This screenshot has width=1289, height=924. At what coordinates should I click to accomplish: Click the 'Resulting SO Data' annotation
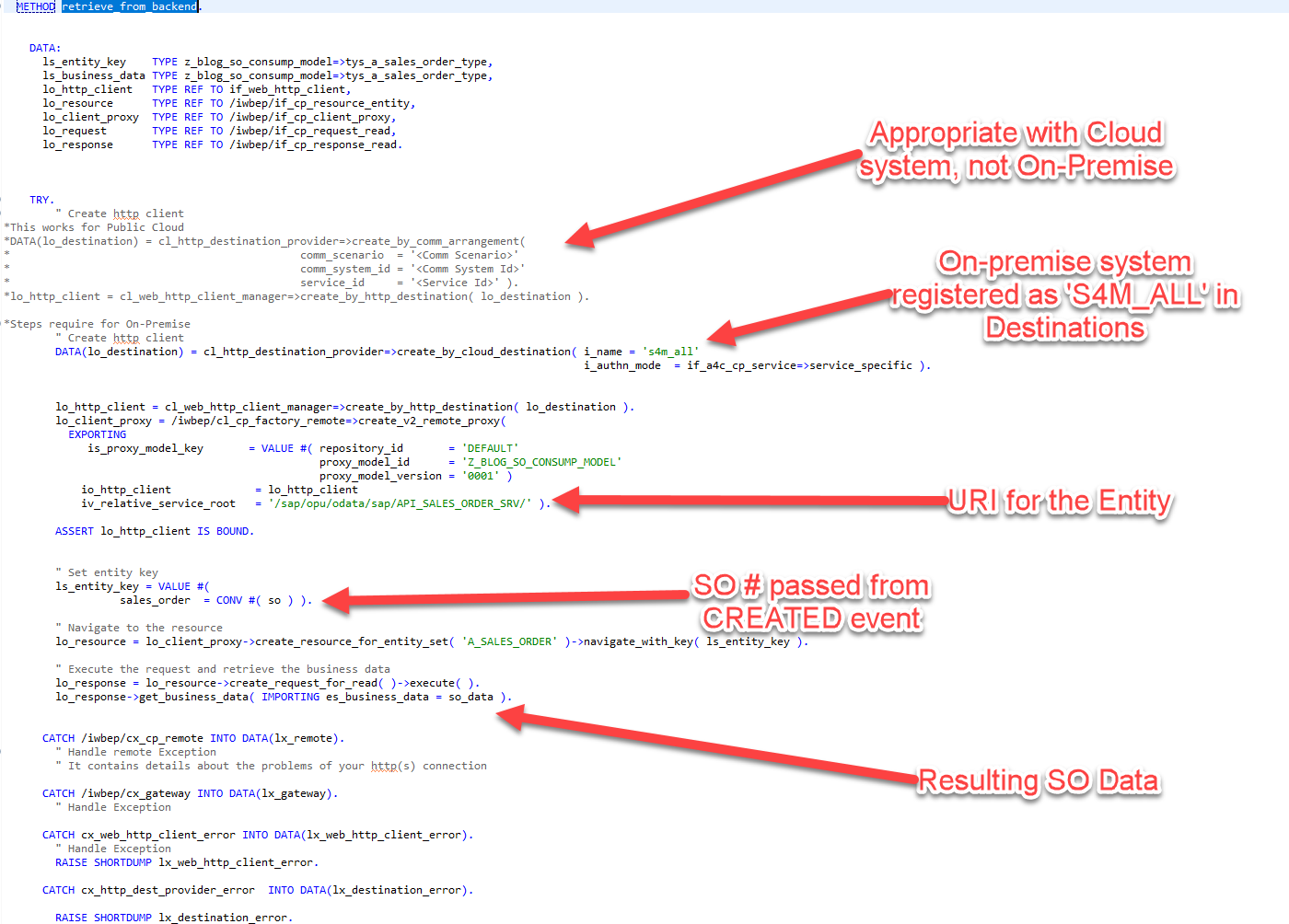1039,780
